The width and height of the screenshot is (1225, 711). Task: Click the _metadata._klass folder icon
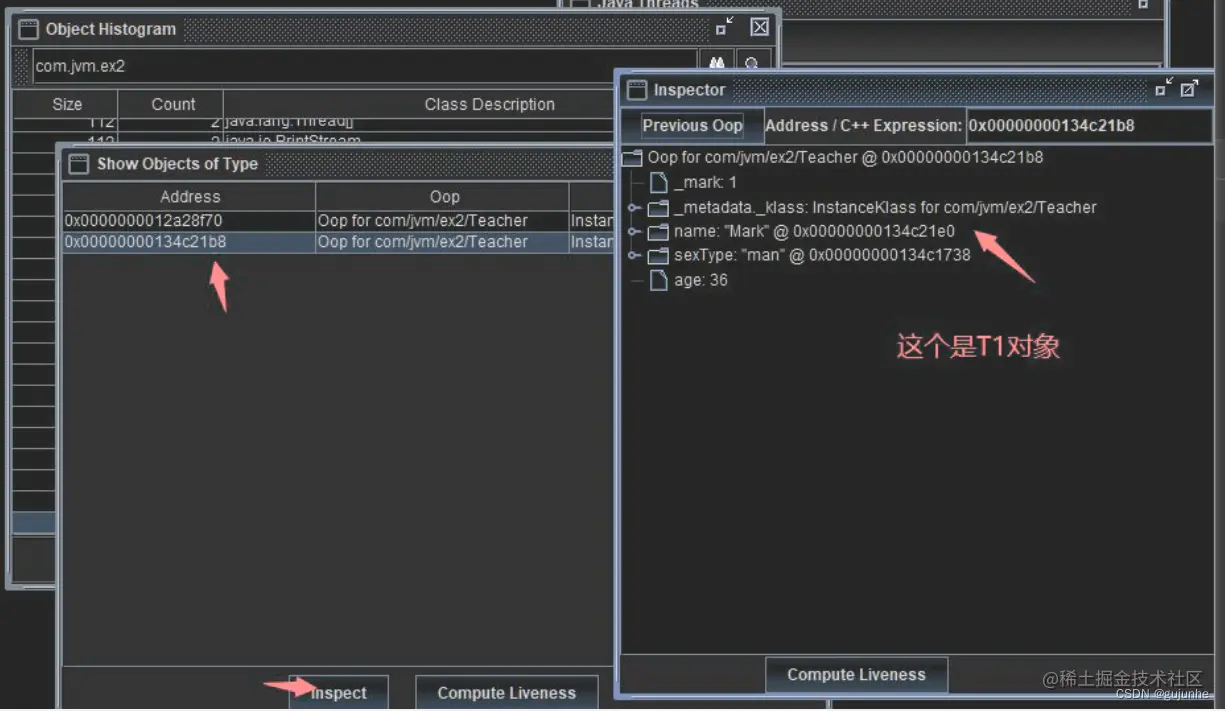click(x=658, y=208)
